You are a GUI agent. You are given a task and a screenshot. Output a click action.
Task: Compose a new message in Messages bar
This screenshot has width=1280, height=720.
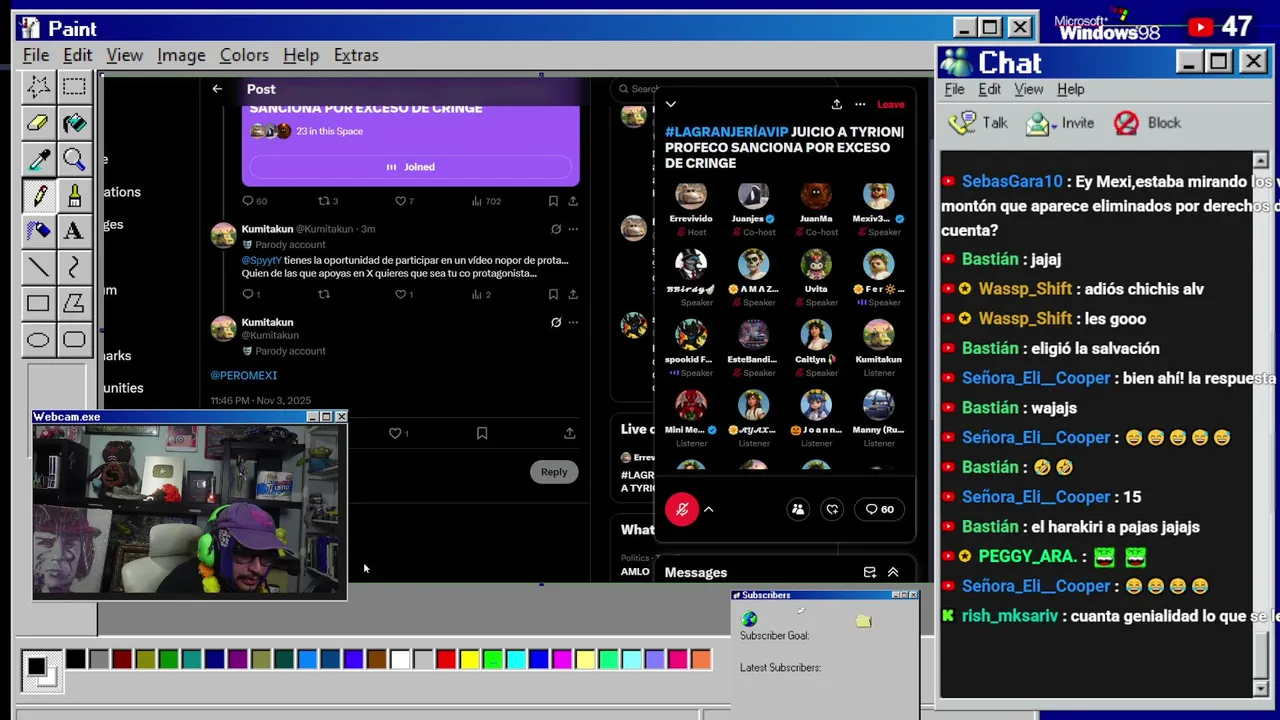tap(870, 572)
